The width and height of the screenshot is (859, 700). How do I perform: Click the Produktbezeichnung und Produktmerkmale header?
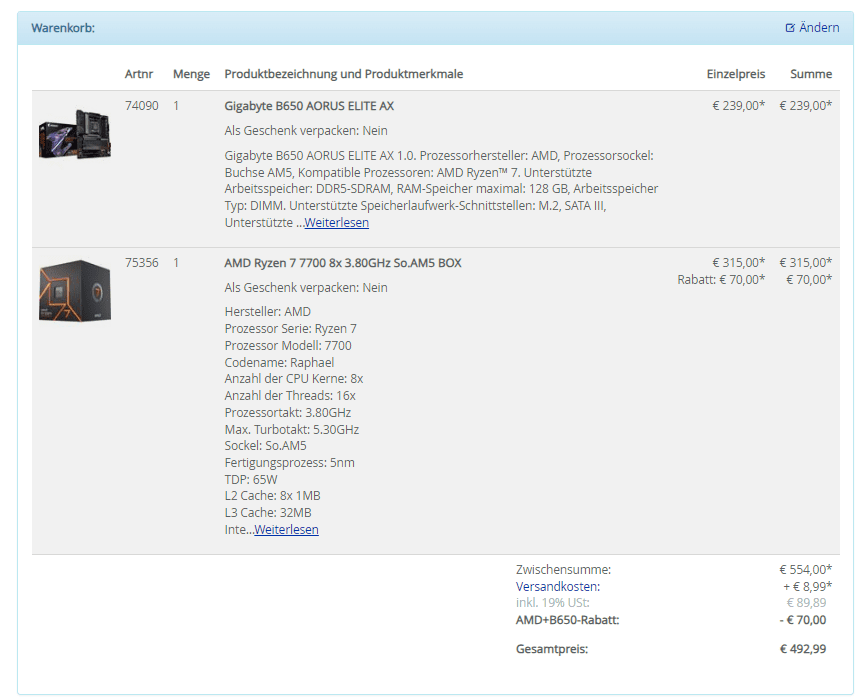(x=343, y=74)
